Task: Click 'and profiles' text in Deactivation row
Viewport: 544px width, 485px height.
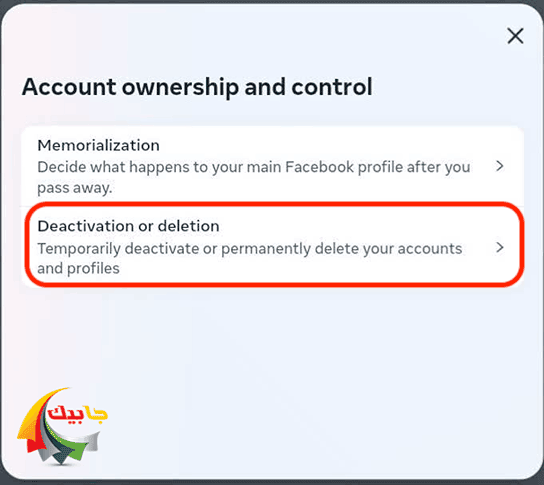Action: click(78, 269)
